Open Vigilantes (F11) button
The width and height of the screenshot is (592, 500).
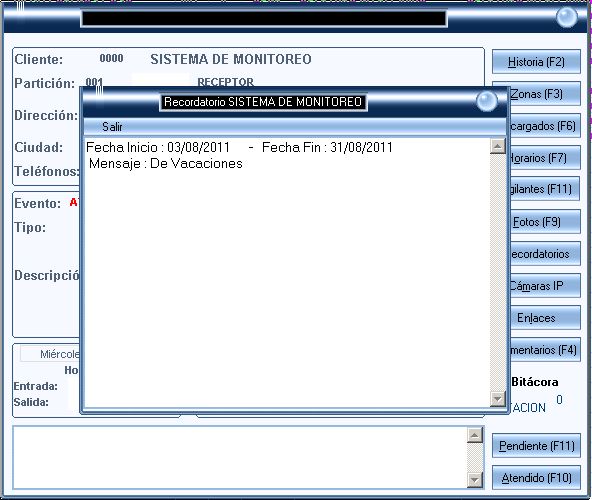point(546,189)
